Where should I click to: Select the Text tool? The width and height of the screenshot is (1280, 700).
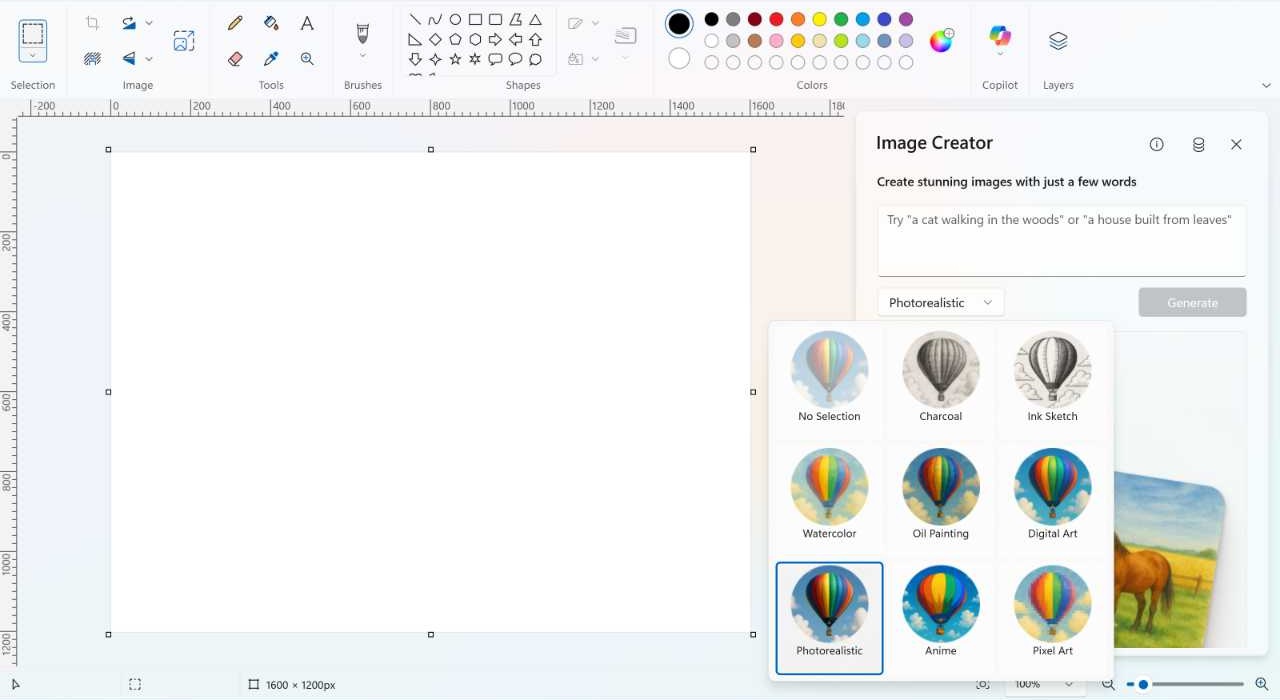pos(307,22)
